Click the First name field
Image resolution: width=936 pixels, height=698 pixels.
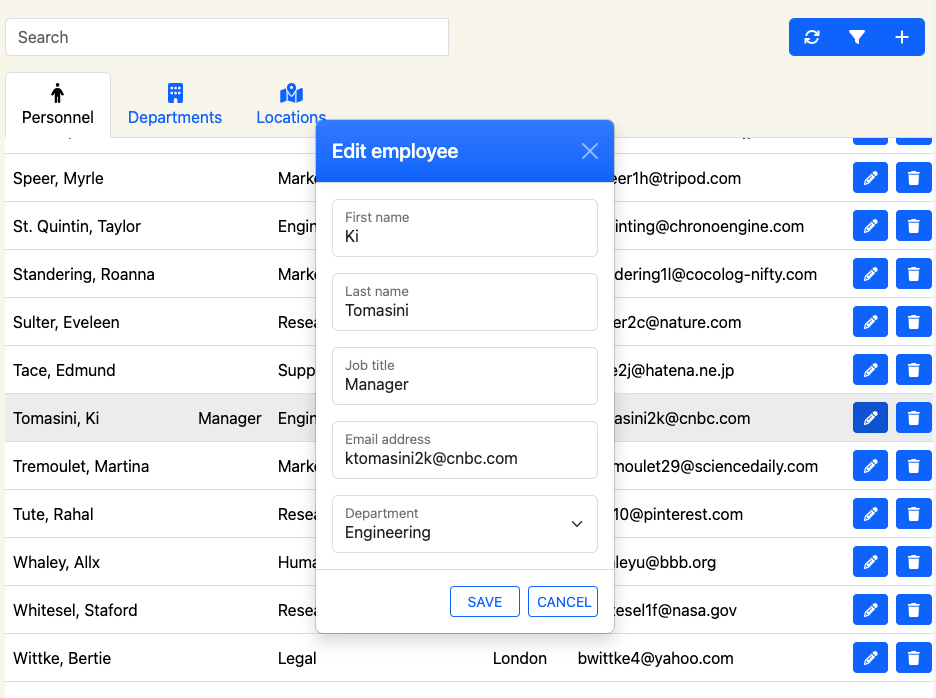click(464, 228)
